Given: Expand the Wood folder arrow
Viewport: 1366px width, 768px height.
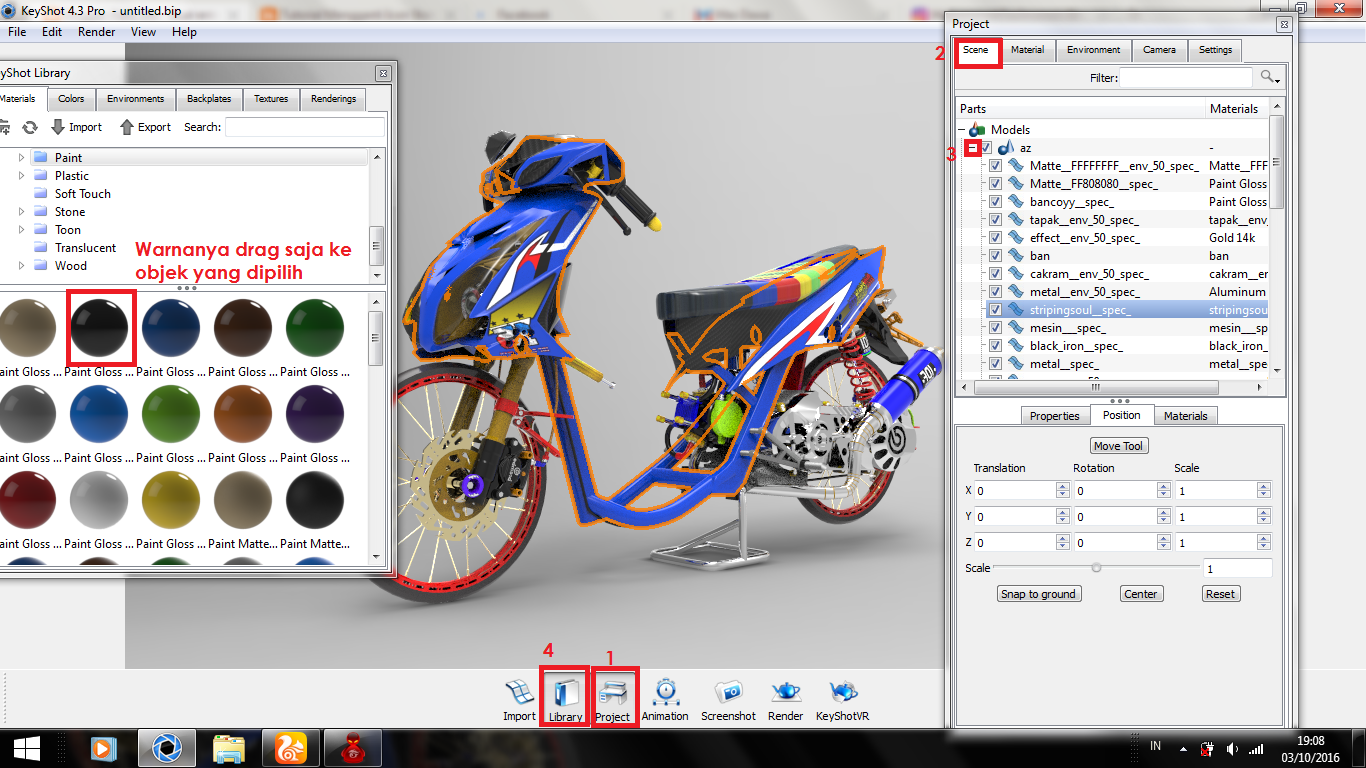Looking at the screenshot, I should coord(22,266).
